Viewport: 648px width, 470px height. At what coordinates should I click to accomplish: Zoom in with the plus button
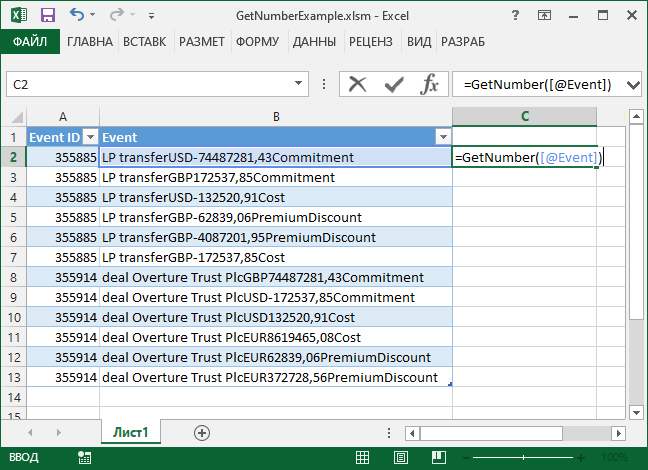point(581,458)
